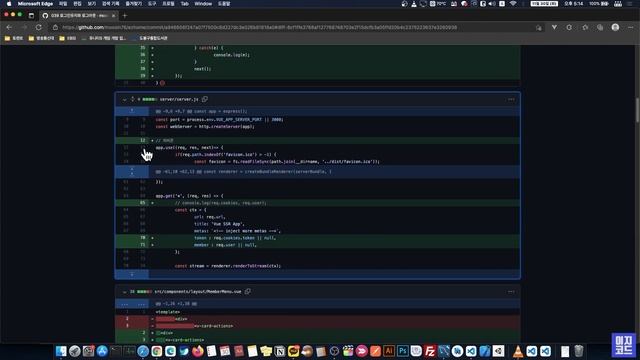Open the 도움말 (Help) menu
Screen dimensions: 640x360
click(x=224, y=4)
